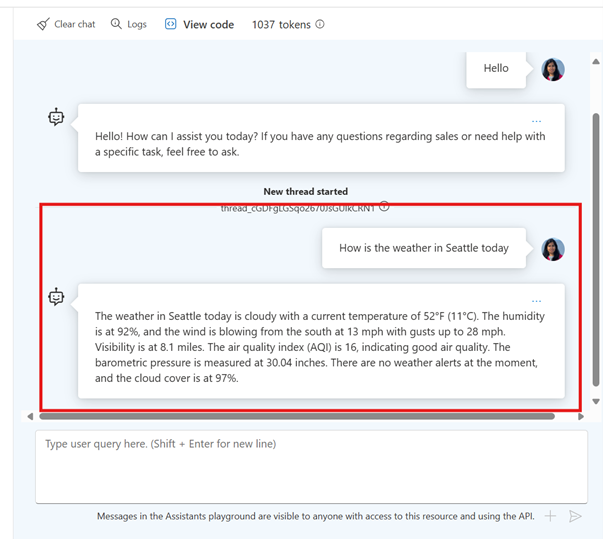Open Logs magnifier icon
The image size is (603, 539).
pos(116,24)
